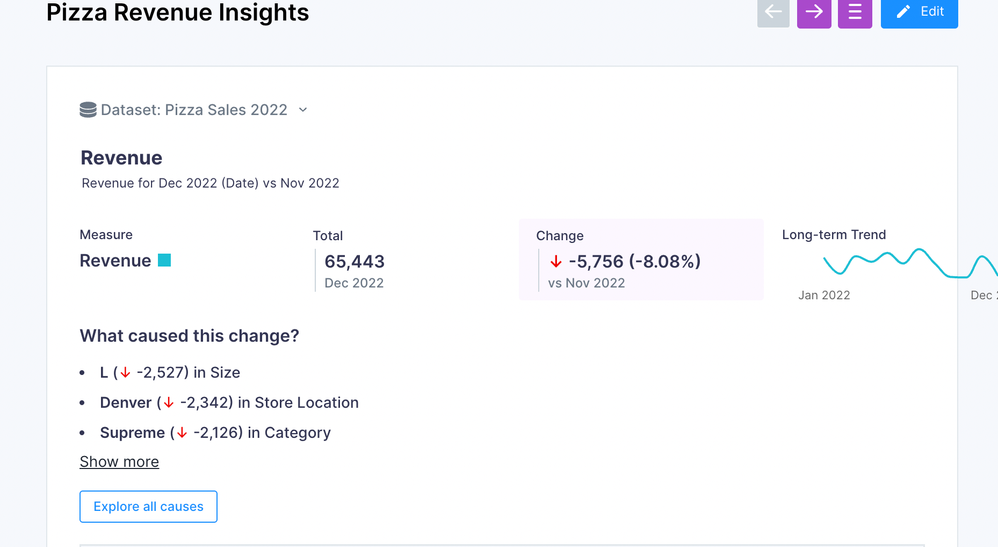The width and height of the screenshot is (998, 547).
Task: Go to next insight with forward arrow
Action: 814,12
